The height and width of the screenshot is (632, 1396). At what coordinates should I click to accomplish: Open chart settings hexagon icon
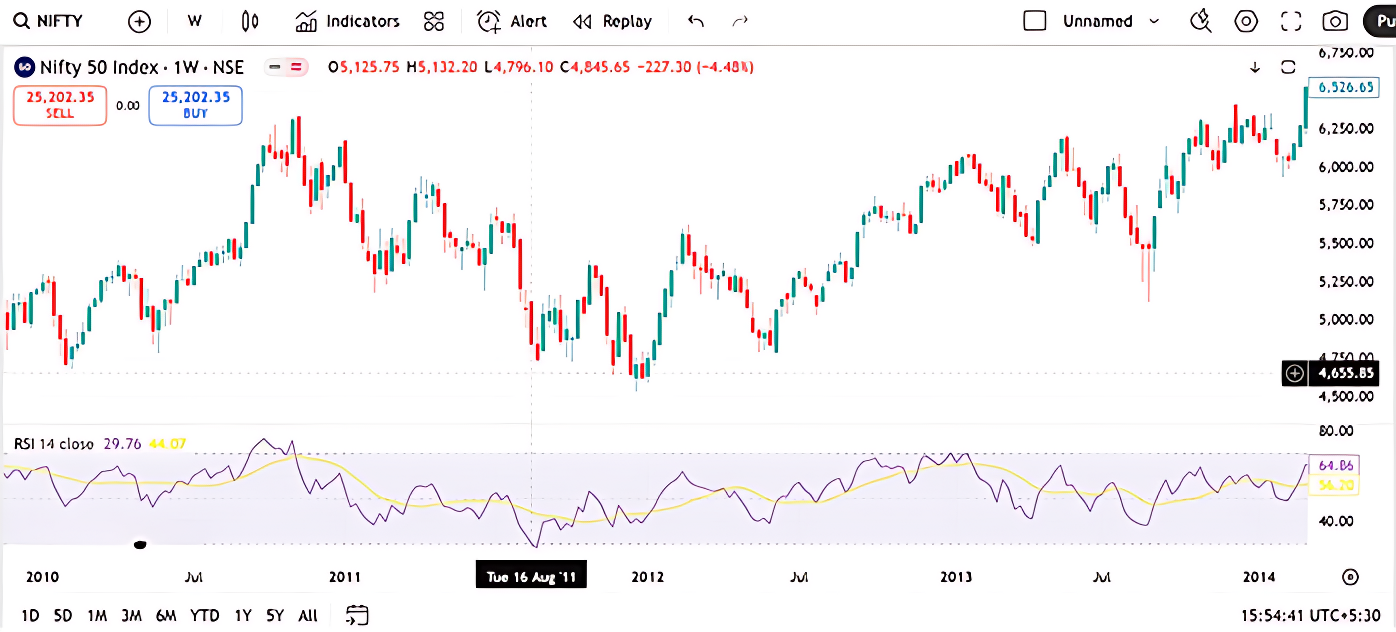(1246, 21)
